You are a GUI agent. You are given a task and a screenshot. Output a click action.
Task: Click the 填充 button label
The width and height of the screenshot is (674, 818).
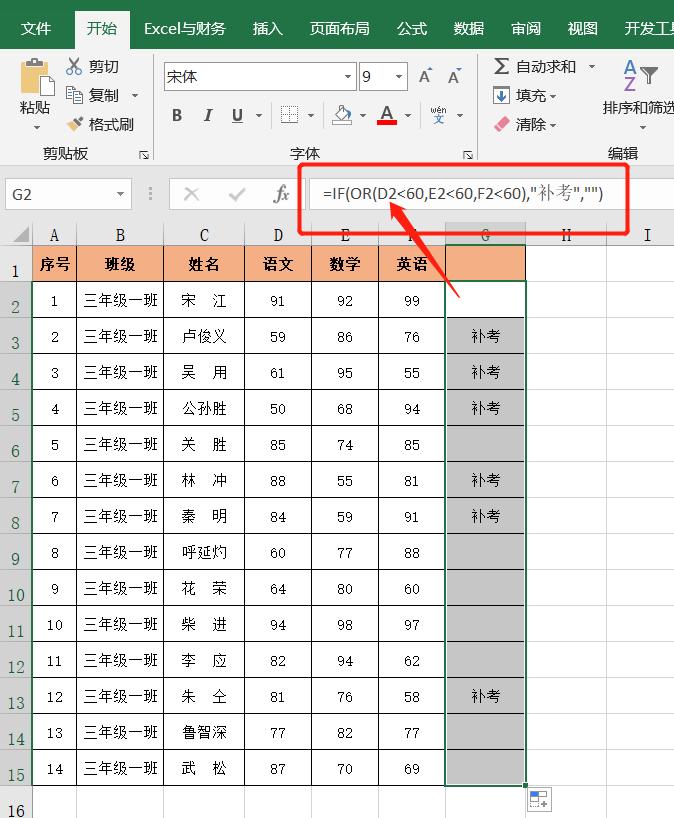pos(531,95)
